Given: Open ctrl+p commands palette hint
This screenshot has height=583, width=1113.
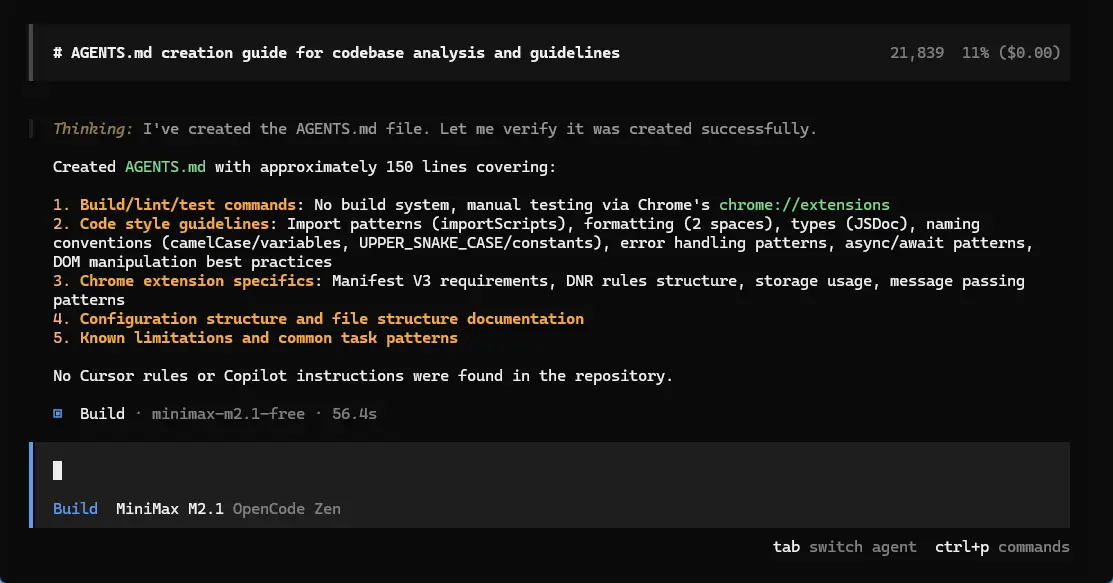Looking at the screenshot, I should pos(1002,547).
